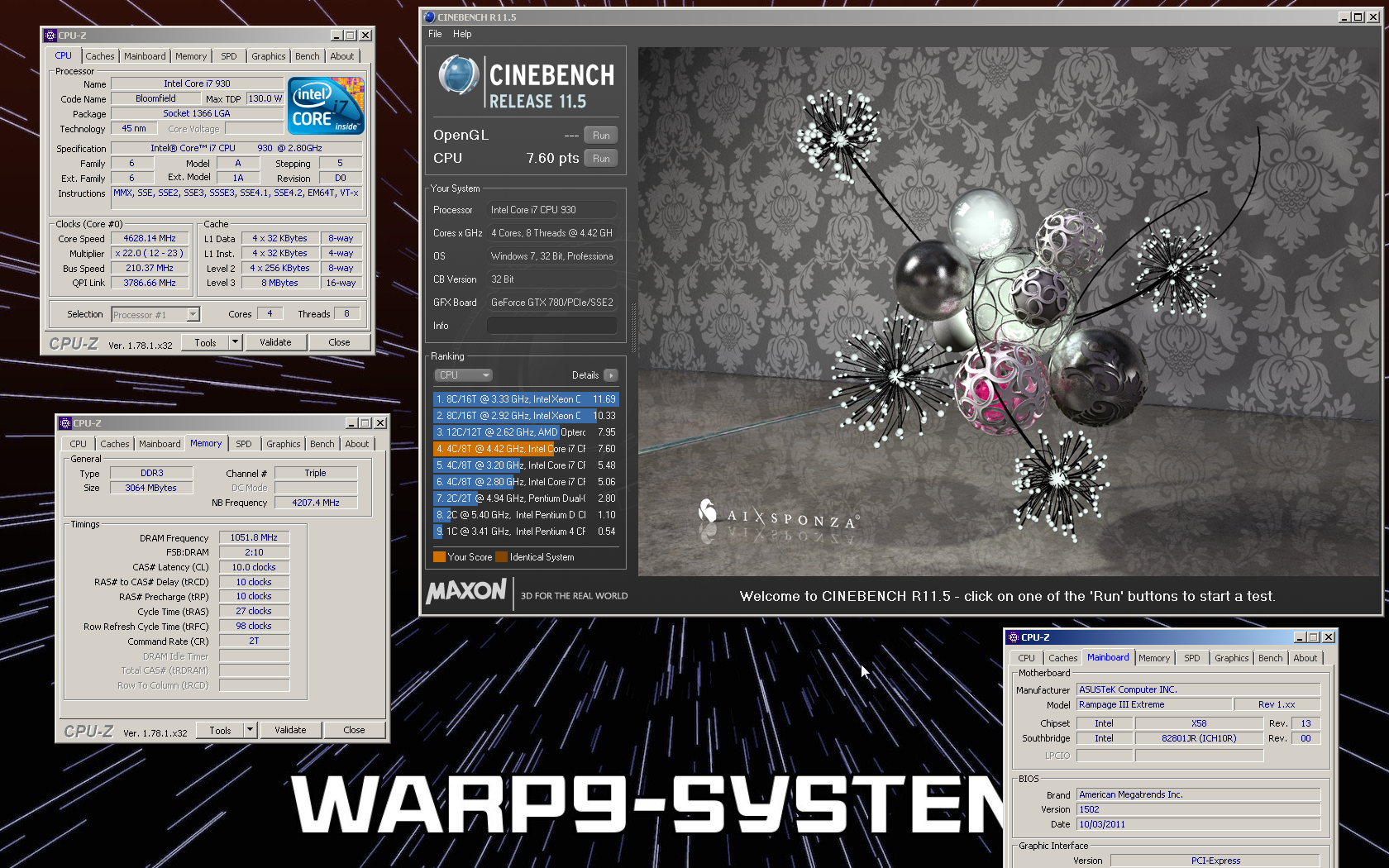Open Graphics tab in top-left CPU-Z window
Image resolution: width=1389 pixels, height=868 pixels.
(269, 56)
